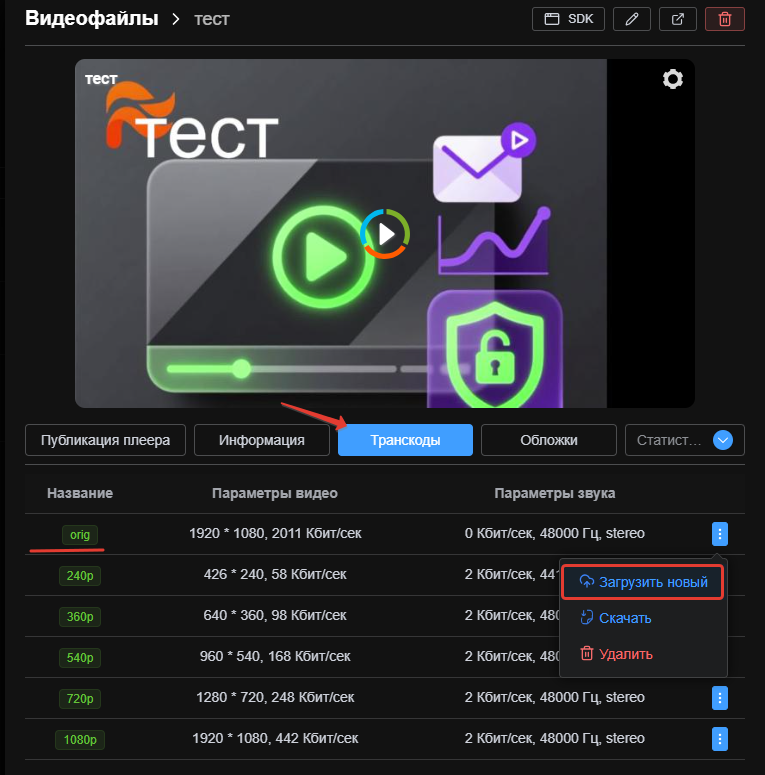Choose Удалить from the context menu
The height and width of the screenshot is (775, 765).
(642, 654)
